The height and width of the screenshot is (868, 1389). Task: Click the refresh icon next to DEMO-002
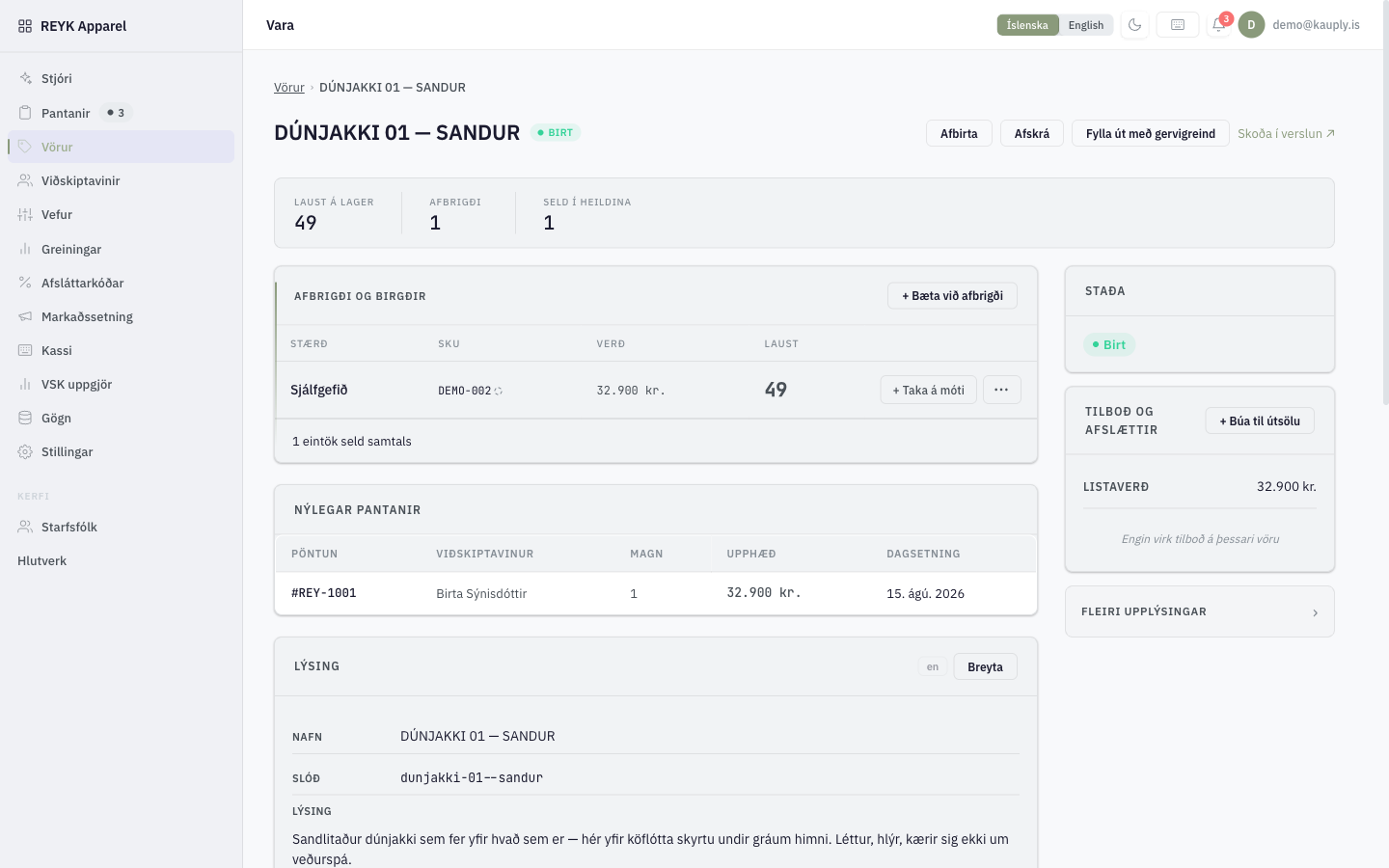(x=498, y=391)
